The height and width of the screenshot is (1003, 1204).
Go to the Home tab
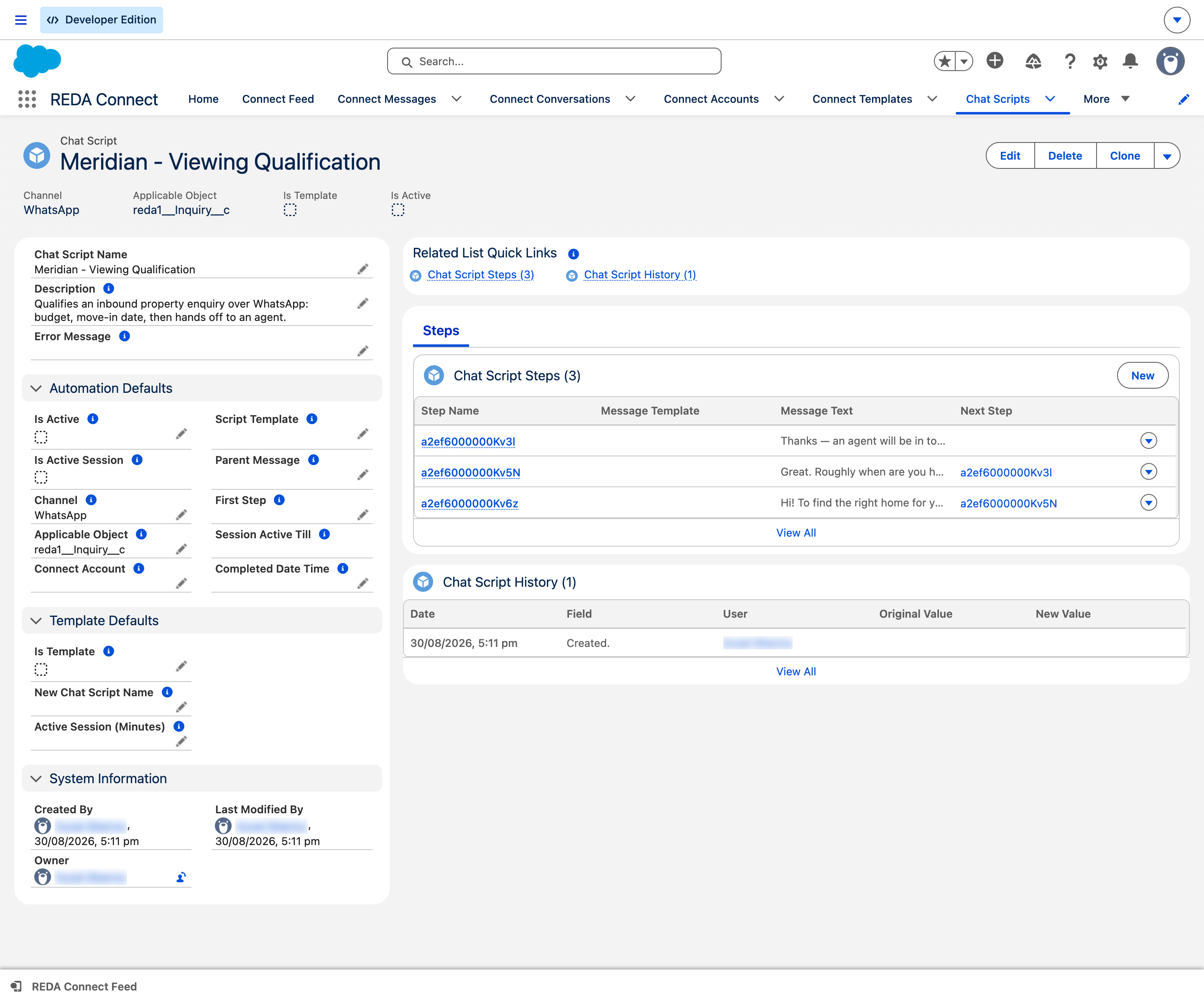click(204, 99)
